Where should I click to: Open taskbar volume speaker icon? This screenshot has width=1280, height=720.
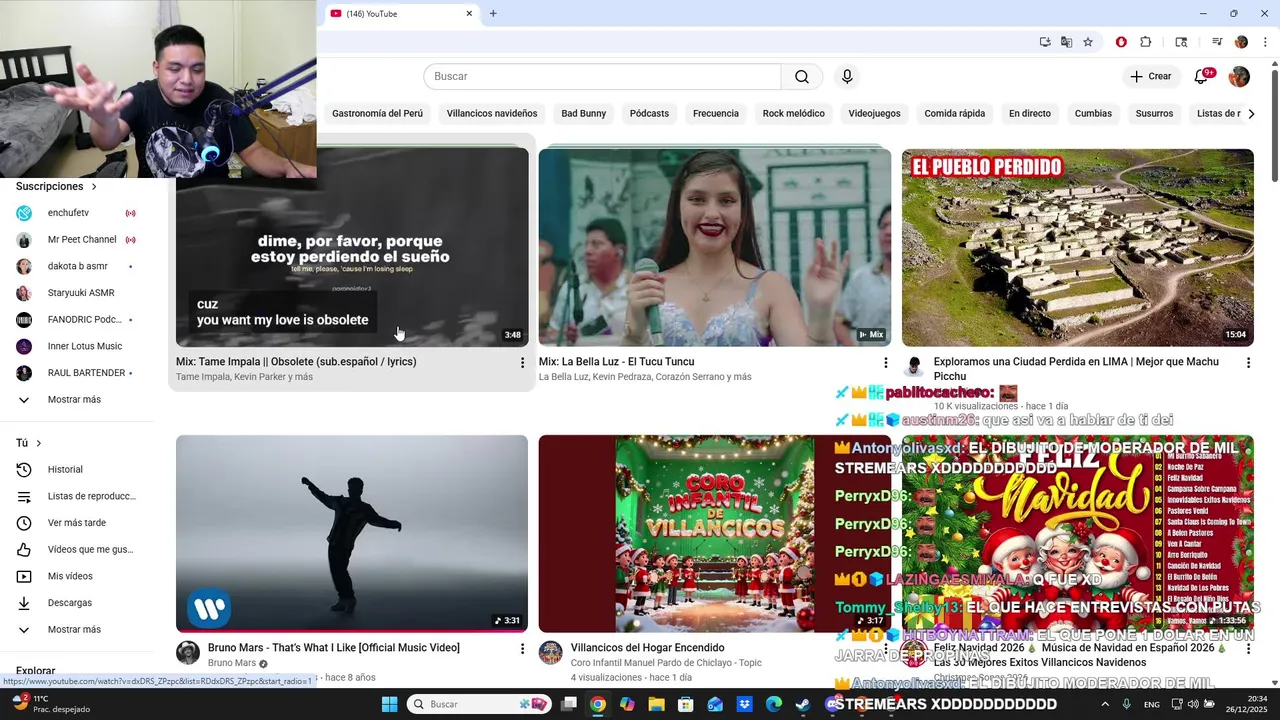tap(1192, 704)
